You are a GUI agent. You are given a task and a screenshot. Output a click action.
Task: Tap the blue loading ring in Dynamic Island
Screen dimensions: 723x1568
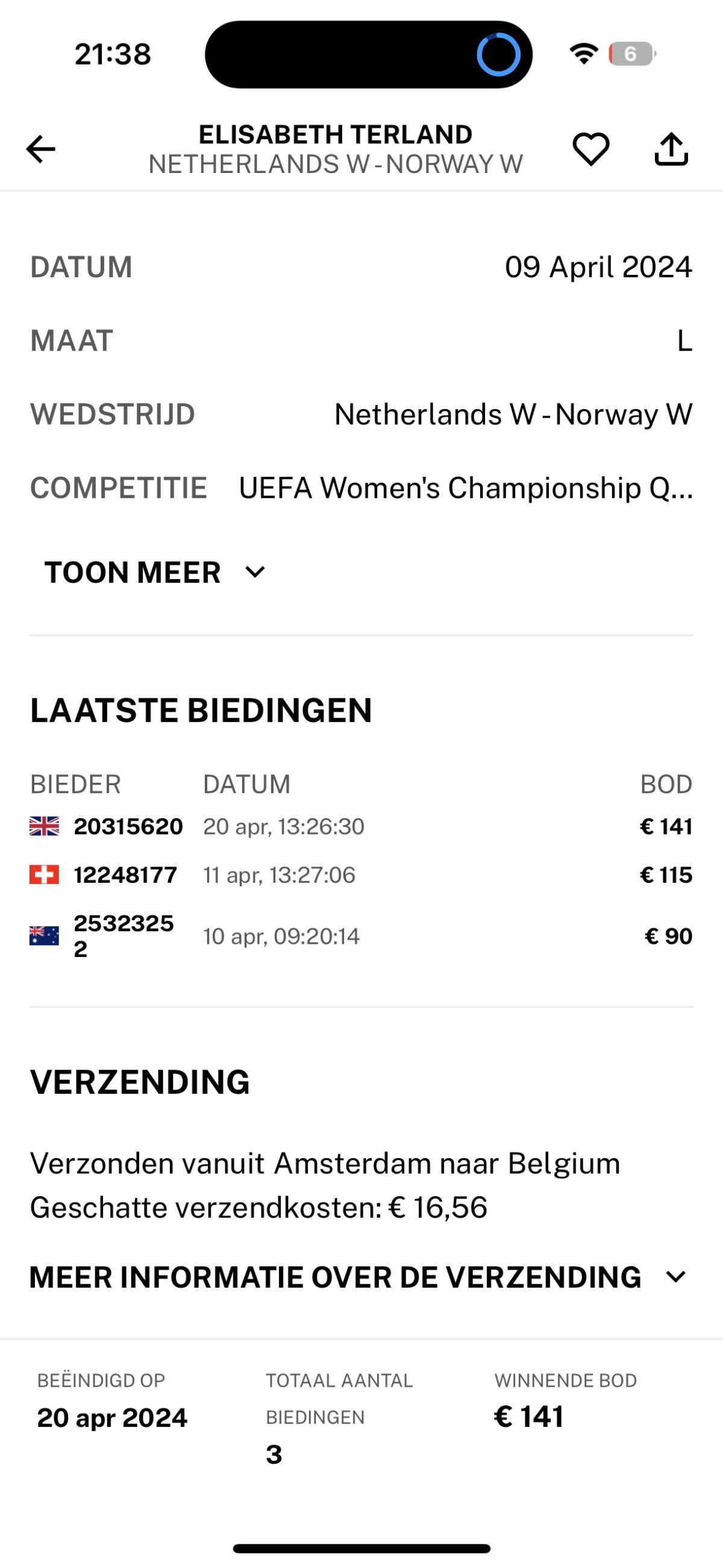pos(498,54)
